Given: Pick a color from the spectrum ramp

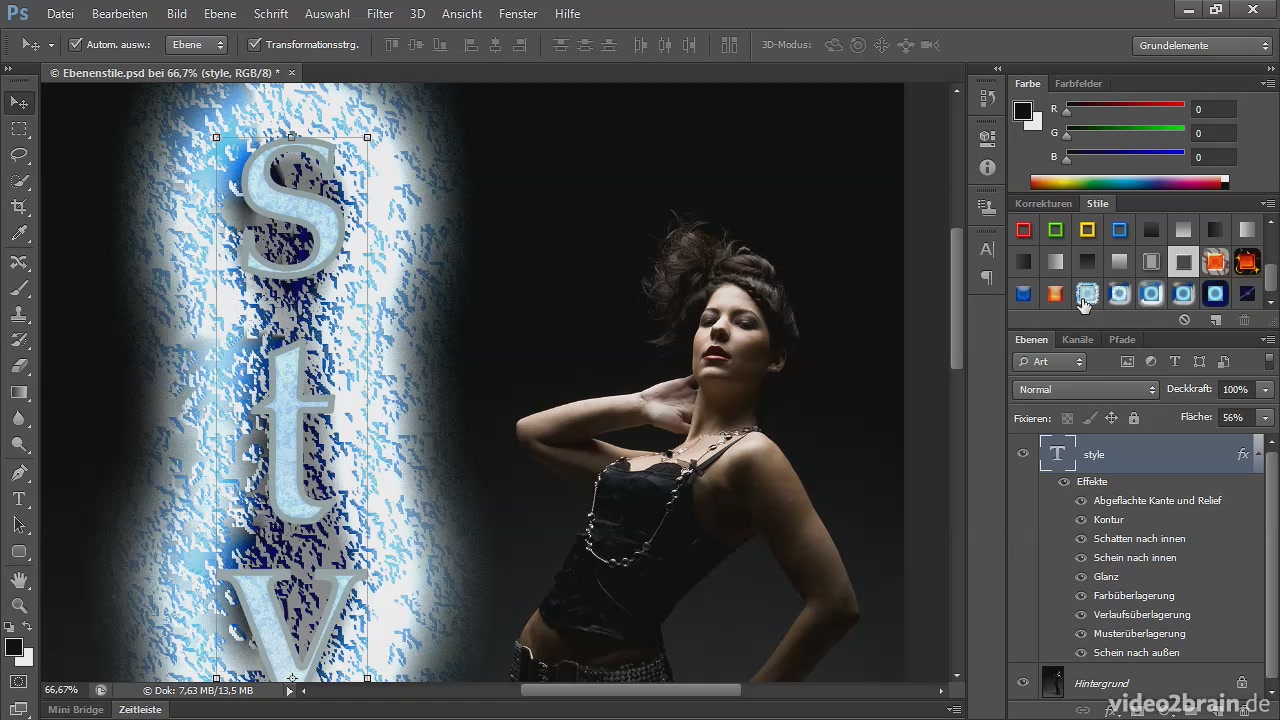Looking at the screenshot, I should (x=1126, y=182).
